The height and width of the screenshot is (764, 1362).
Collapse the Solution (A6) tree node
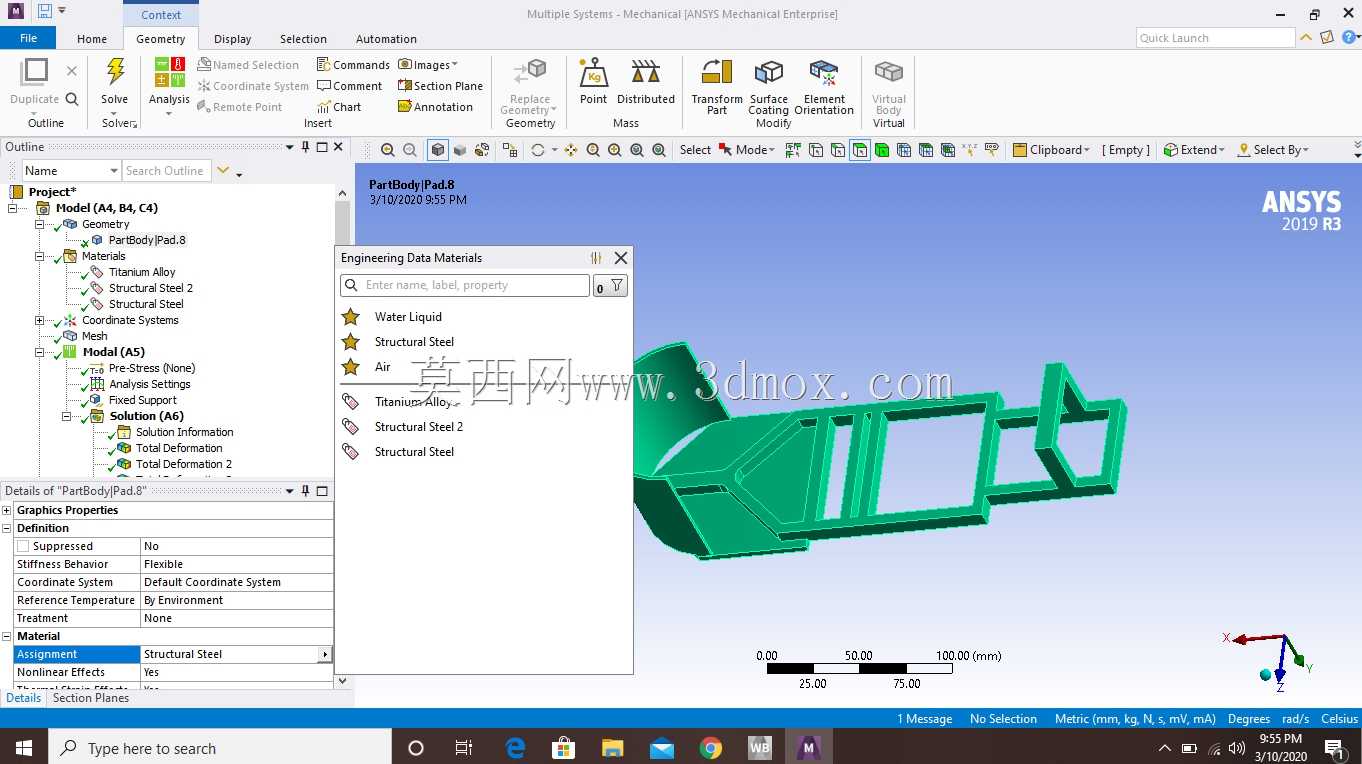(x=67, y=416)
